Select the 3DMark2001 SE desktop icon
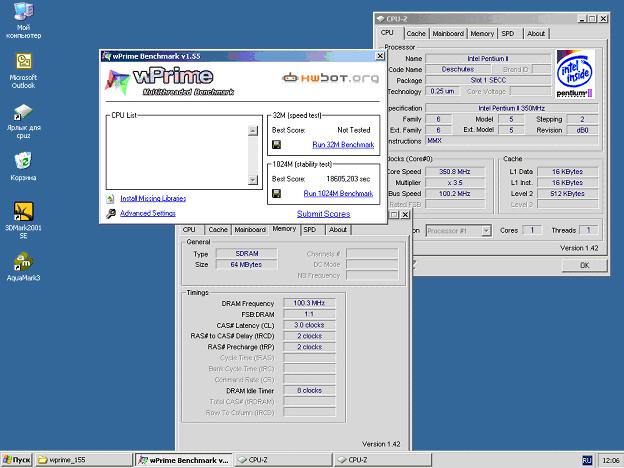The height and width of the screenshot is (468, 624). pyautogui.click(x=23, y=220)
